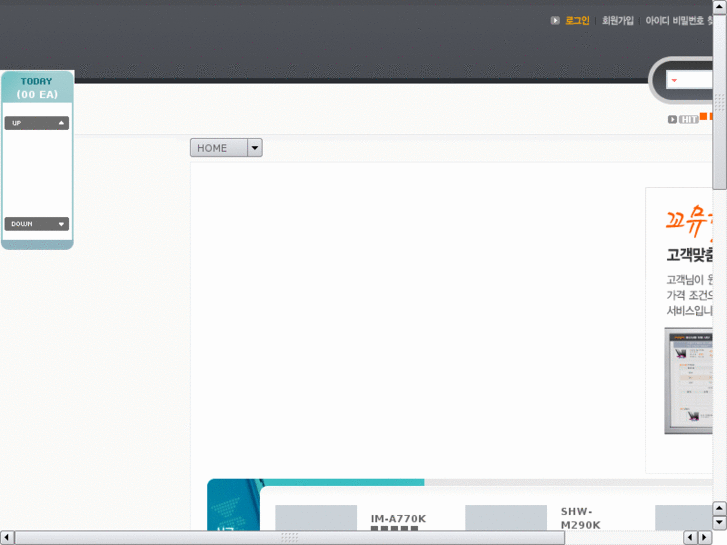
Task: Click the UP button in the TODAY panel
Action: (37, 123)
